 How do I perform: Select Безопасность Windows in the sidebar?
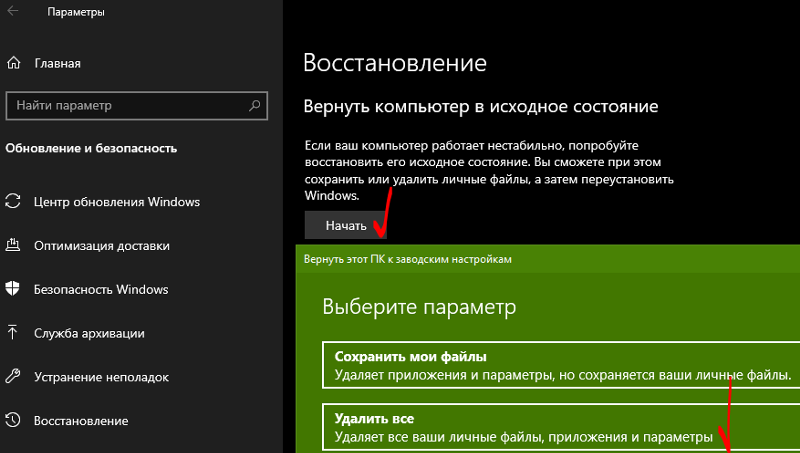pyautogui.click(x=100, y=289)
